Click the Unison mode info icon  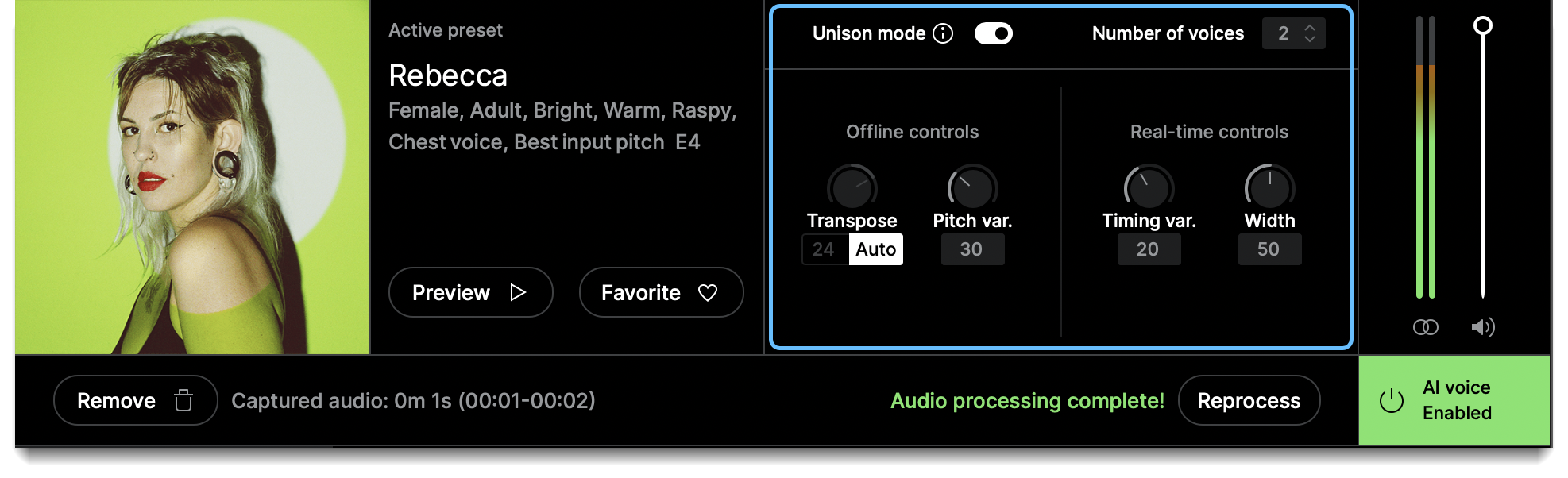tap(943, 33)
